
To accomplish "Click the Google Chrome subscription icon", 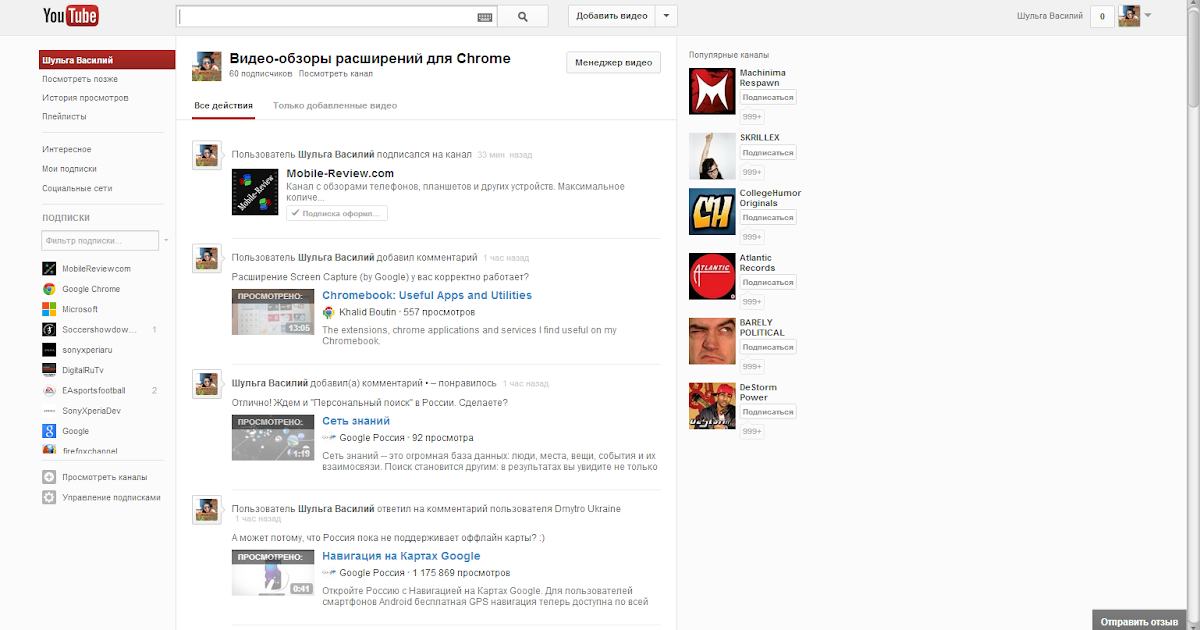I will pyautogui.click(x=49, y=289).
